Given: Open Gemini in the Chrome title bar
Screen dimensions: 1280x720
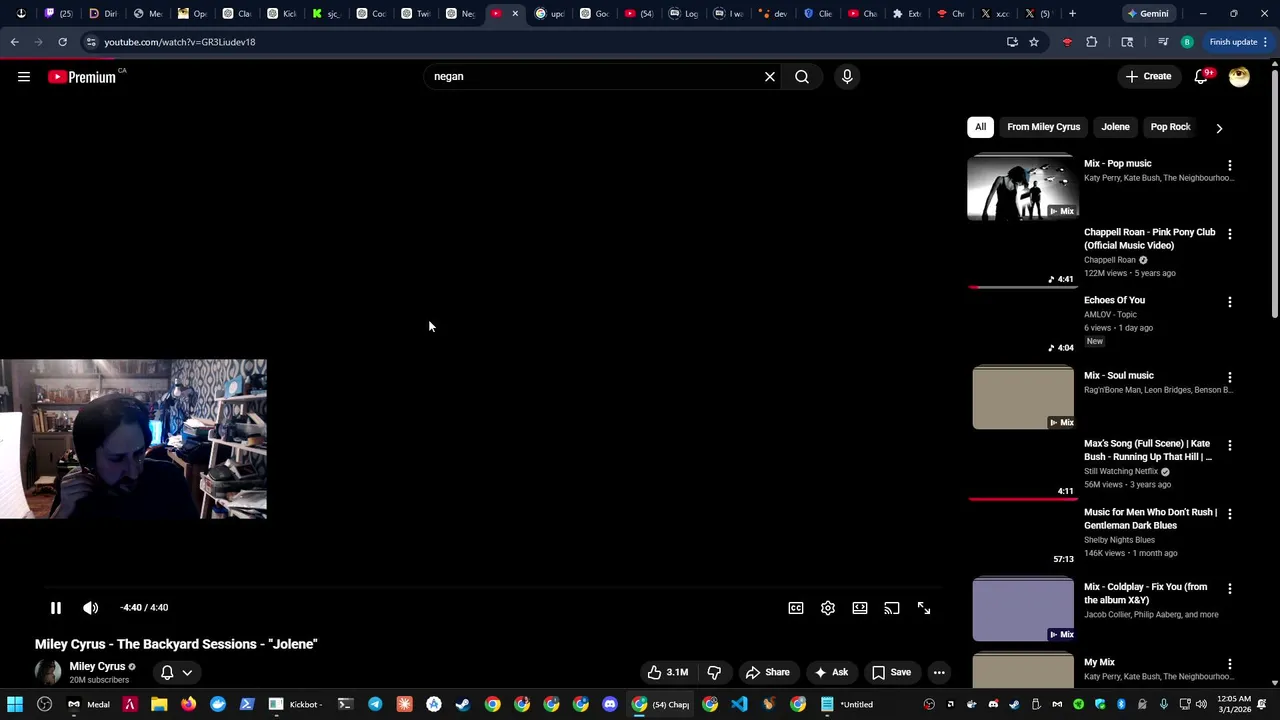Looking at the screenshot, I should click(x=1147, y=14).
